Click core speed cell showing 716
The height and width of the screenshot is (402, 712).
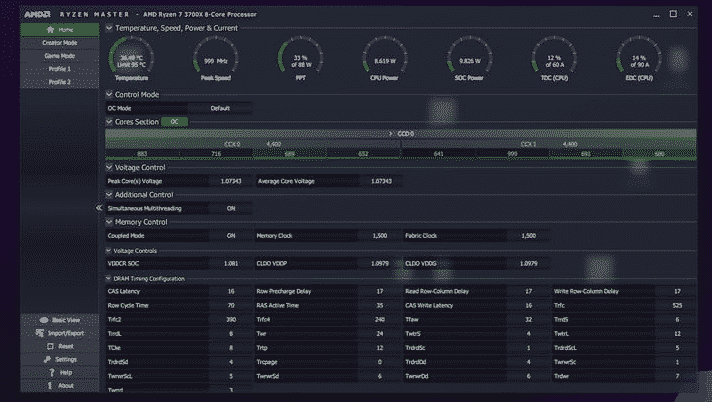tap(216, 154)
